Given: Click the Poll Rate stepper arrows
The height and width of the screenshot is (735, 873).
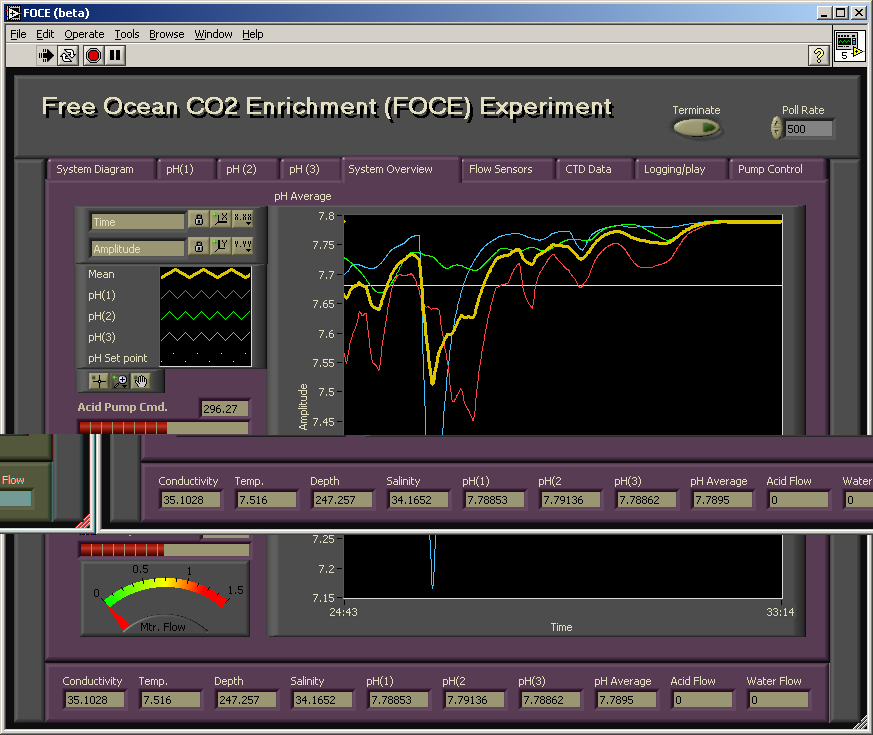Looking at the screenshot, I should click(x=776, y=128).
